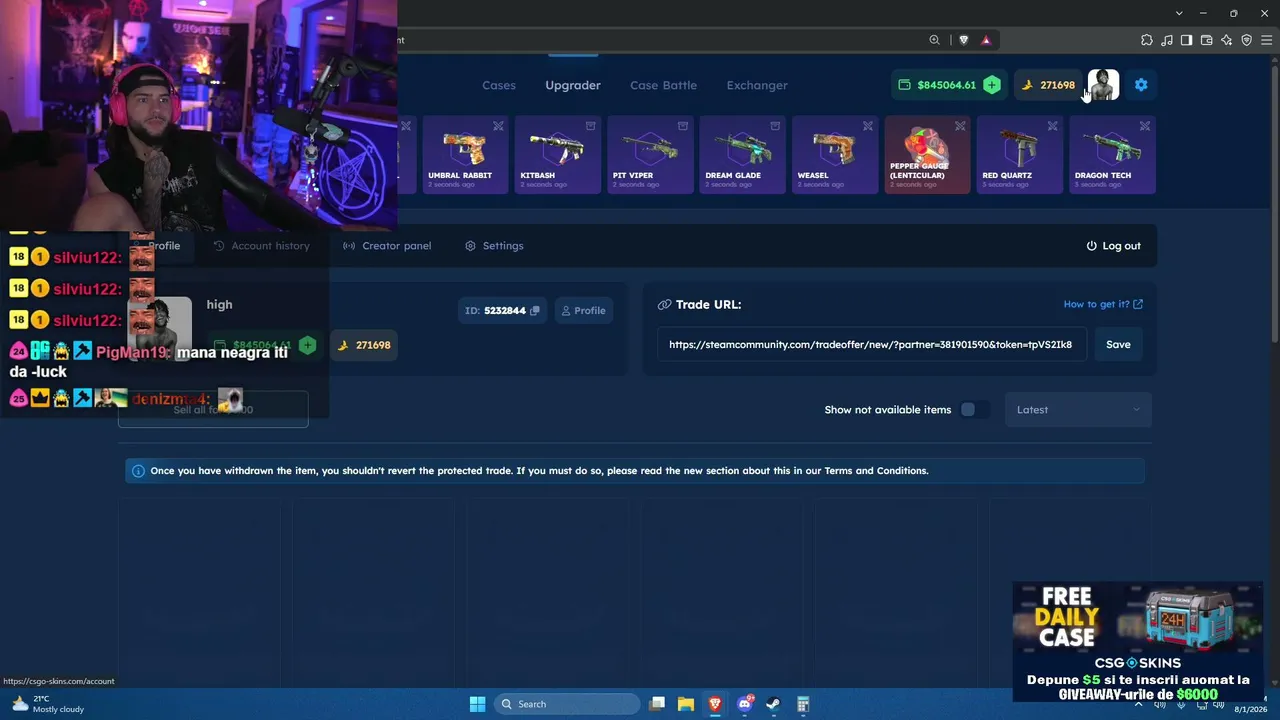Select the Kitbash drop card
Screen dimensions: 1280x720
[557, 155]
